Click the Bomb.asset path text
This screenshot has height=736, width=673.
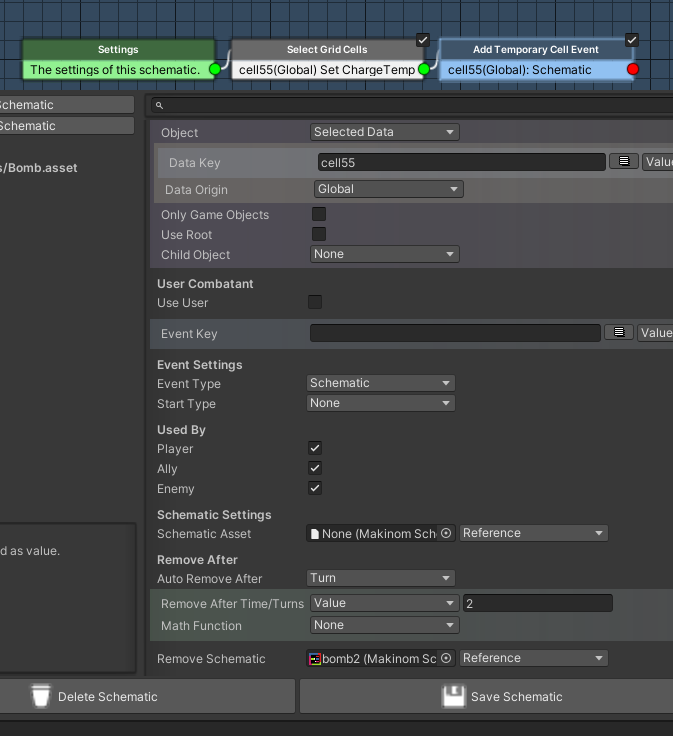coord(38,168)
